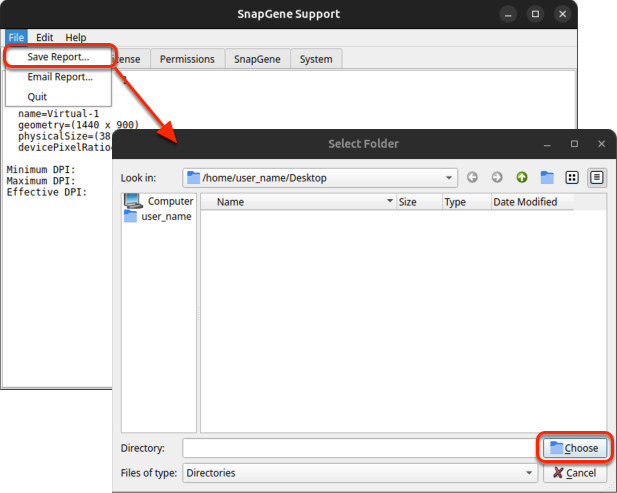This screenshot has height=493, width=617.
Task: Open the Edit menu
Action: pyautogui.click(x=44, y=37)
